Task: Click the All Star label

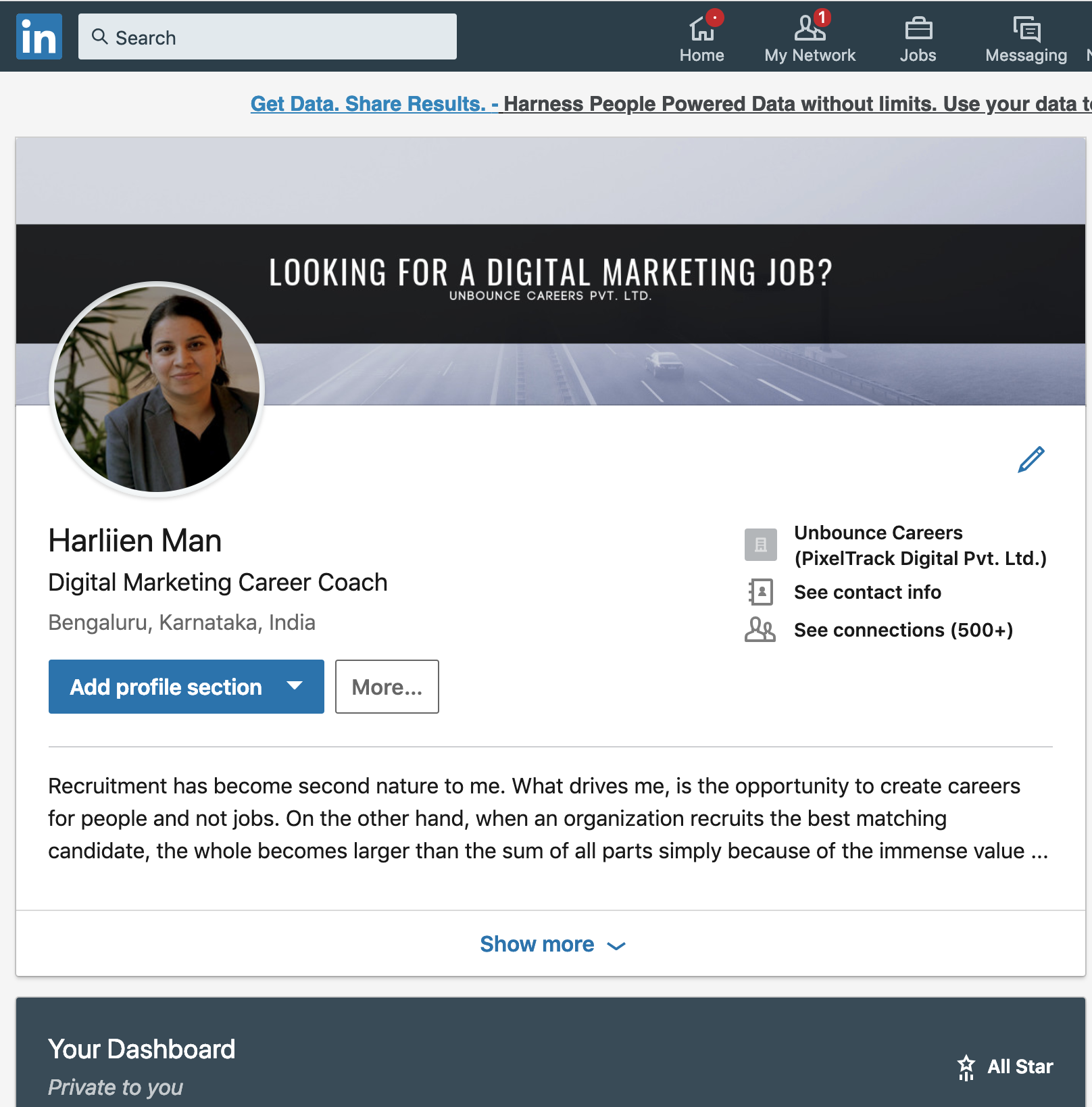Action: (1020, 1066)
